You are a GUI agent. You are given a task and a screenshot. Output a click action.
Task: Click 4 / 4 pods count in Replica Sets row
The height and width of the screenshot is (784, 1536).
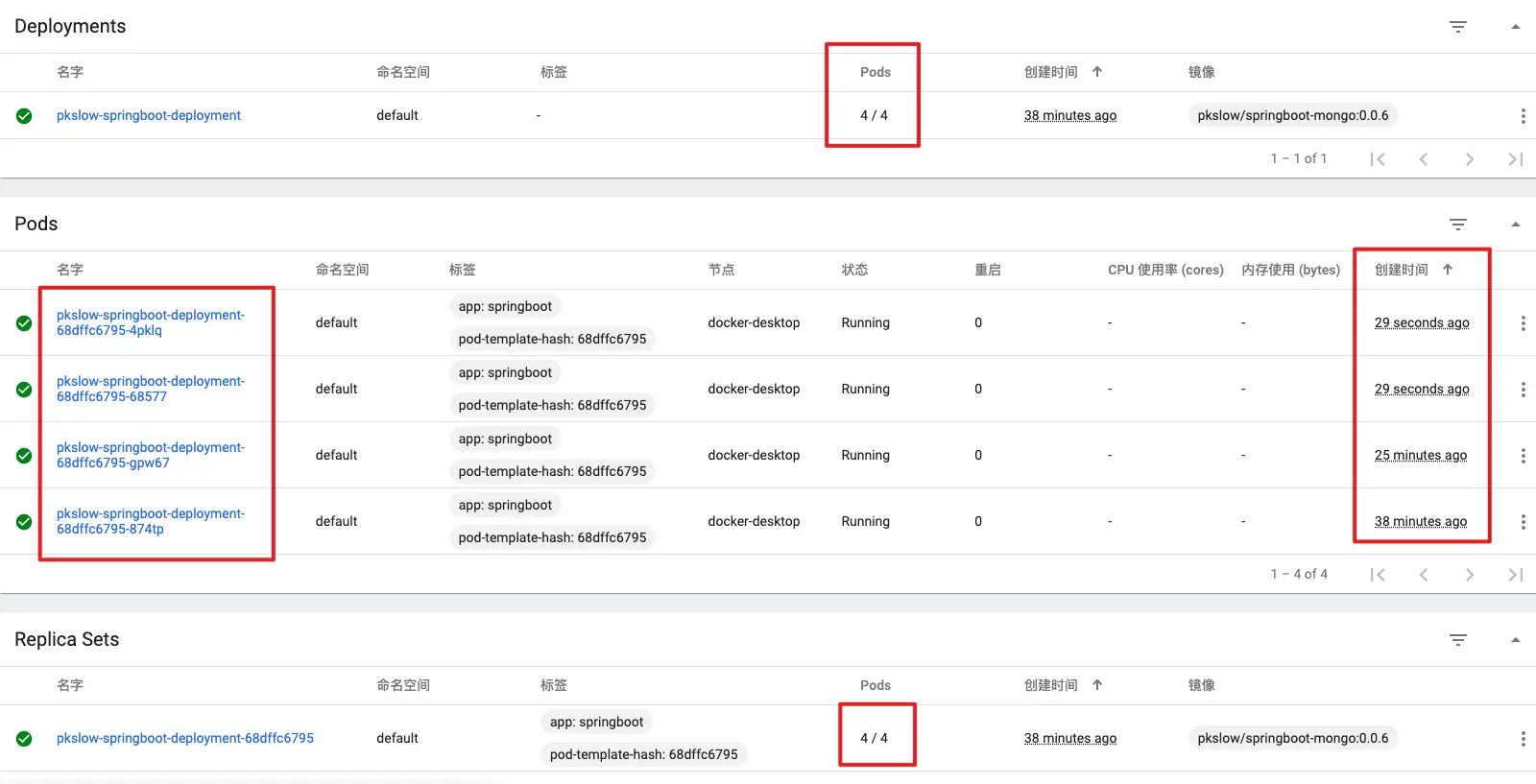click(874, 738)
